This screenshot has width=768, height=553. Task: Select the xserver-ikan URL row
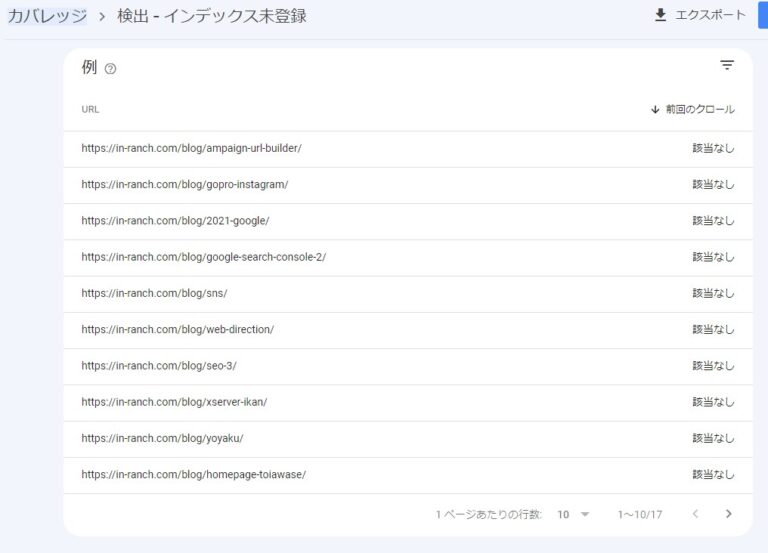click(174, 402)
